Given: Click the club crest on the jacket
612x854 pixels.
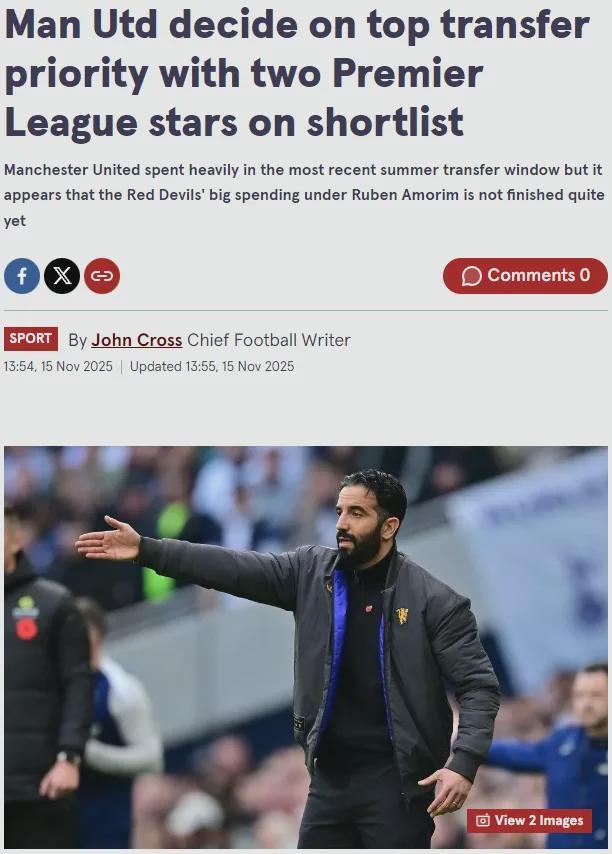Looking at the screenshot, I should coord(402,615).
